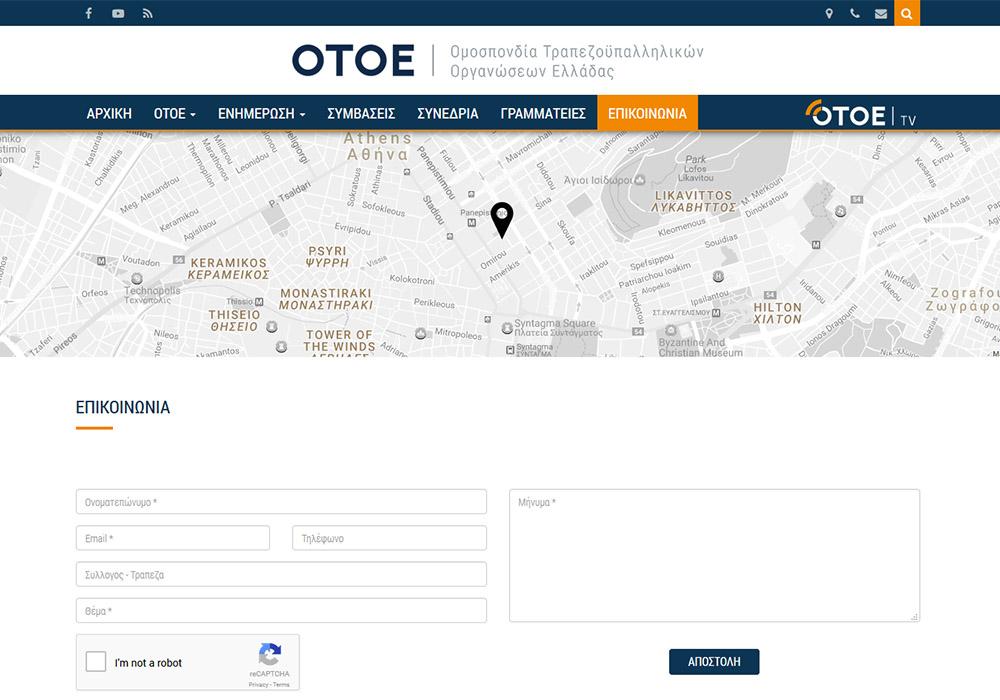
Task: Focus the Τηλέφωνο phone field
Action: coord(390,538)
